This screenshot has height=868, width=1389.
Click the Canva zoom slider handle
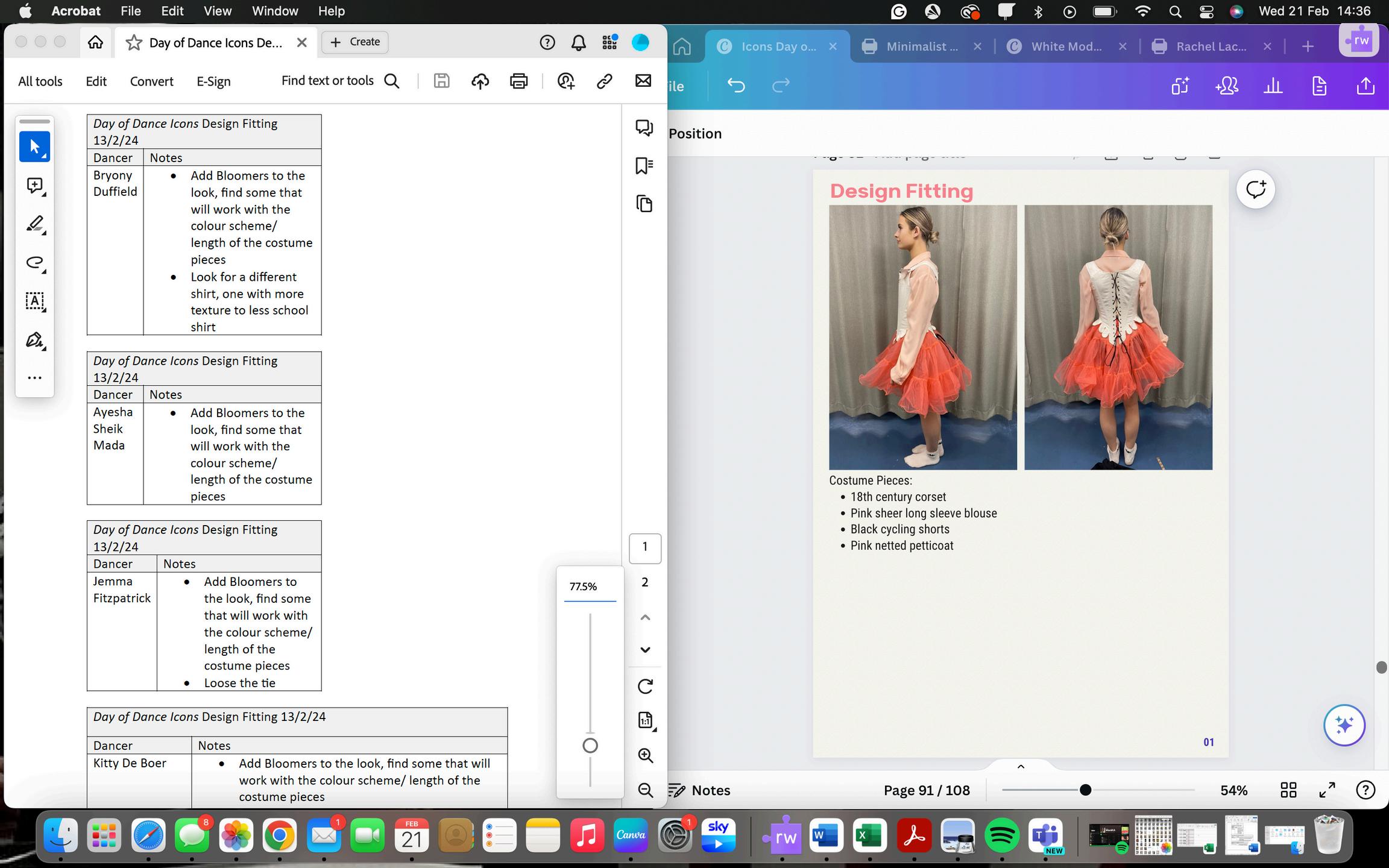coord(1085,790)
